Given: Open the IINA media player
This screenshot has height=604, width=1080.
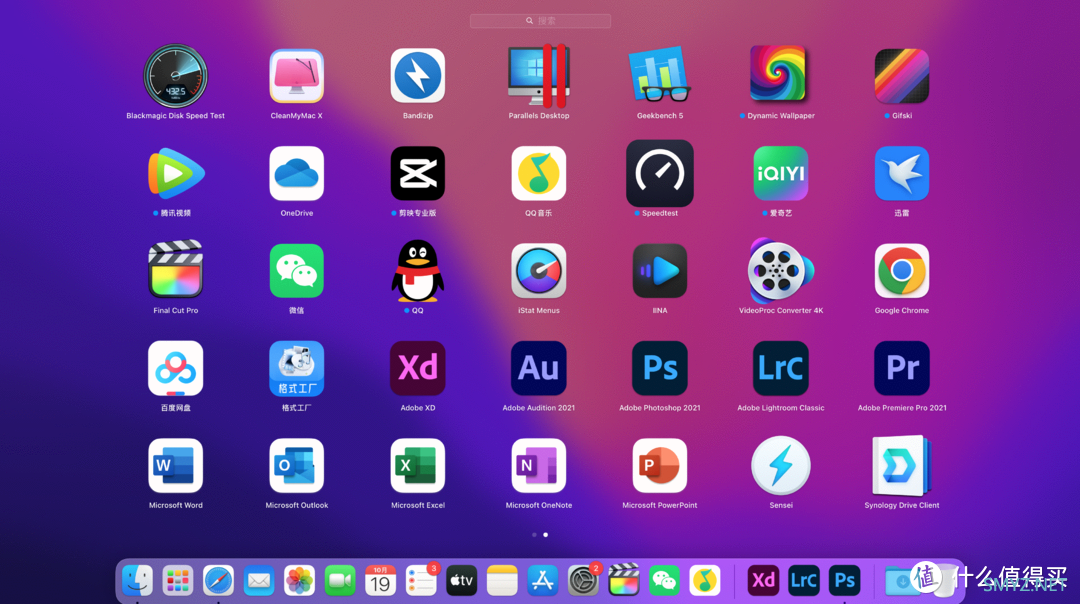Looking at the screenshot, I should (x=660, y=271).
